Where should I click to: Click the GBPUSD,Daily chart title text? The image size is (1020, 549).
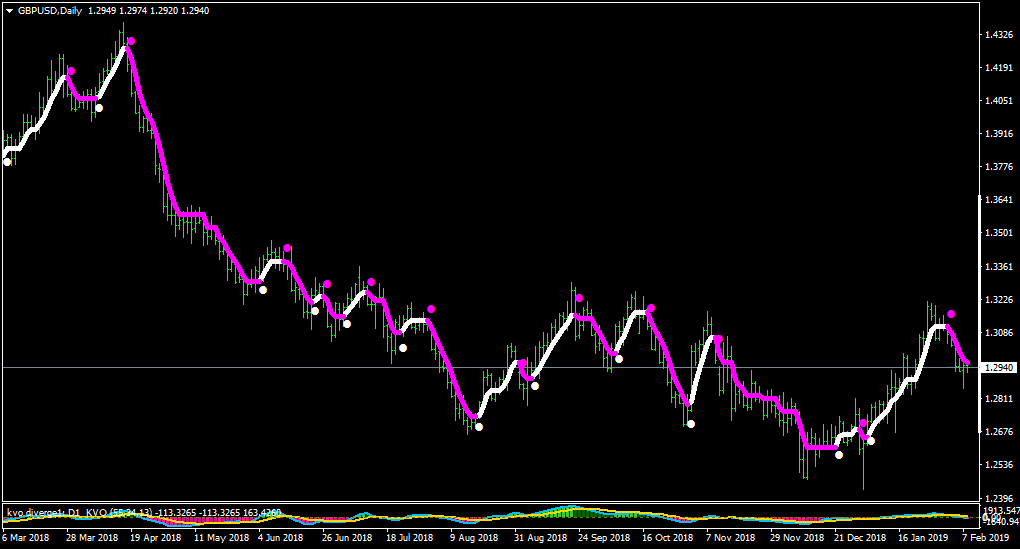49,11
